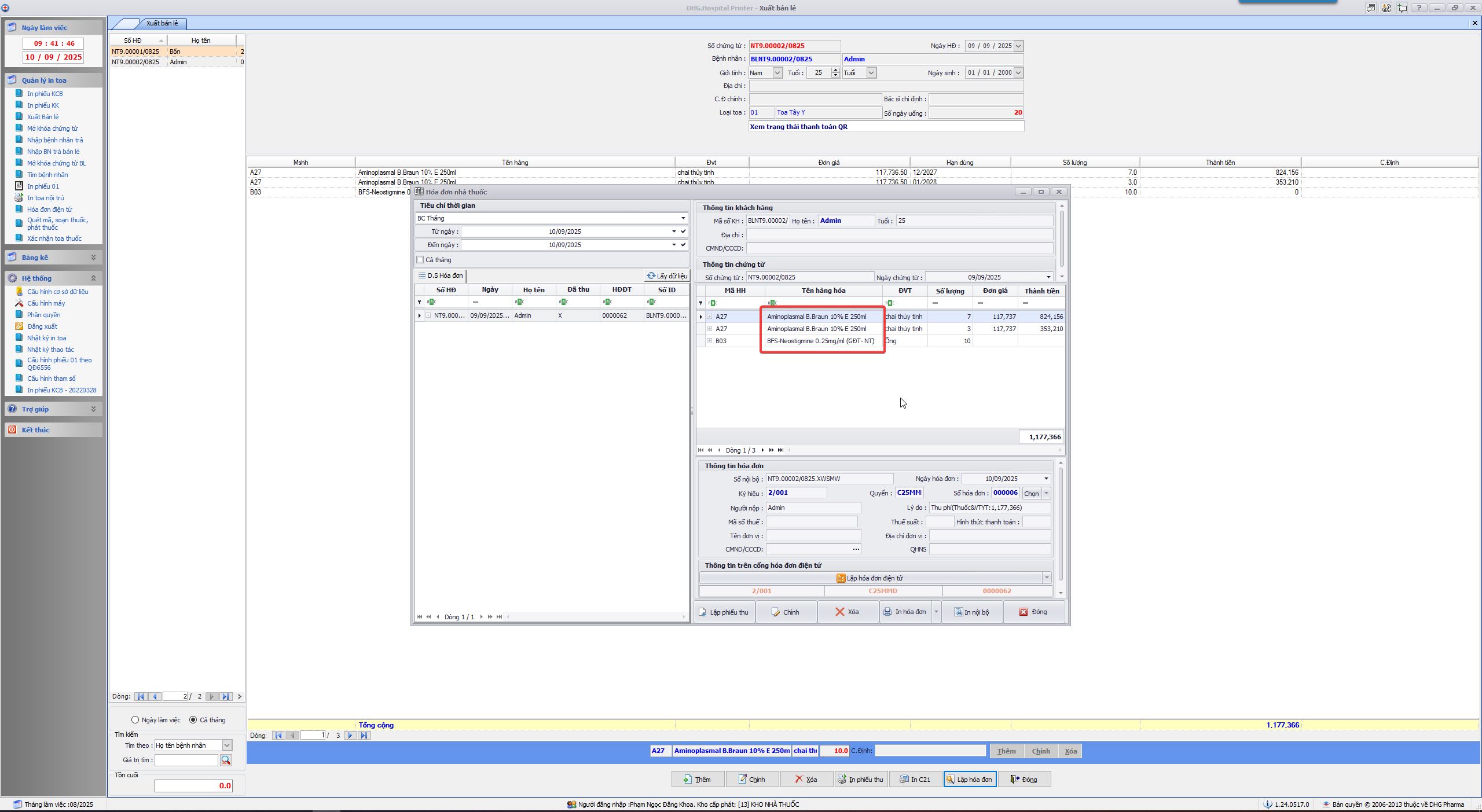Click the In C21 button

click(915, 780)
